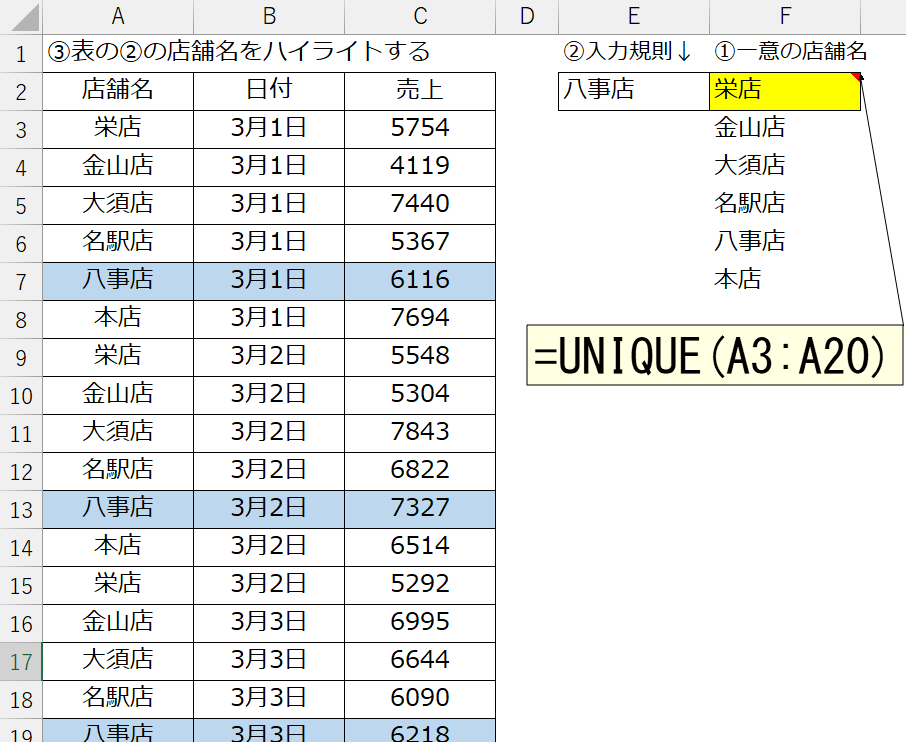The image size is (906, 742).
Task: Select yellow cell F2 with 栄店
Action: (785, 91)
